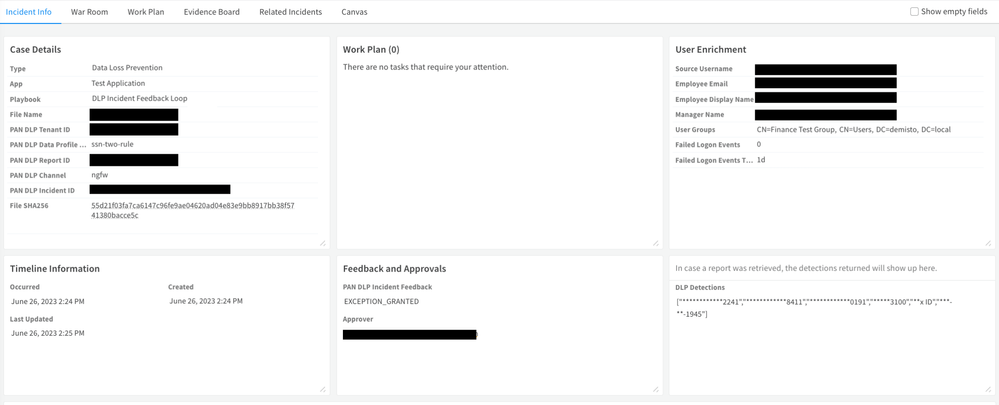
Task: Go to the Evidence Board tab
Action: (211, 12)
